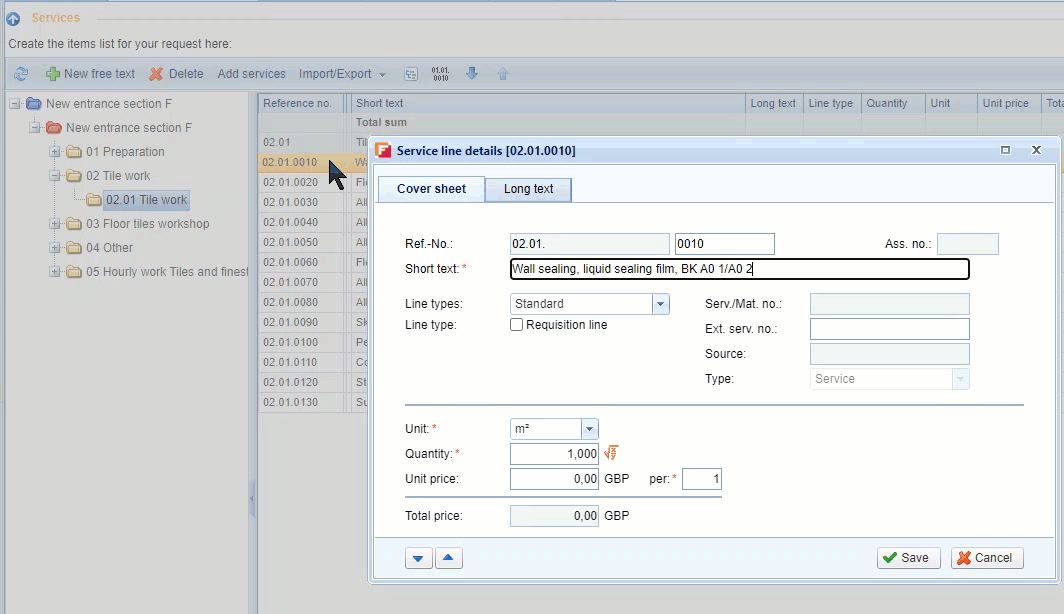The width and height of the screenshot is (1064, 614).
Task: Maximize the Service line details dialog
Action: 1005,150
